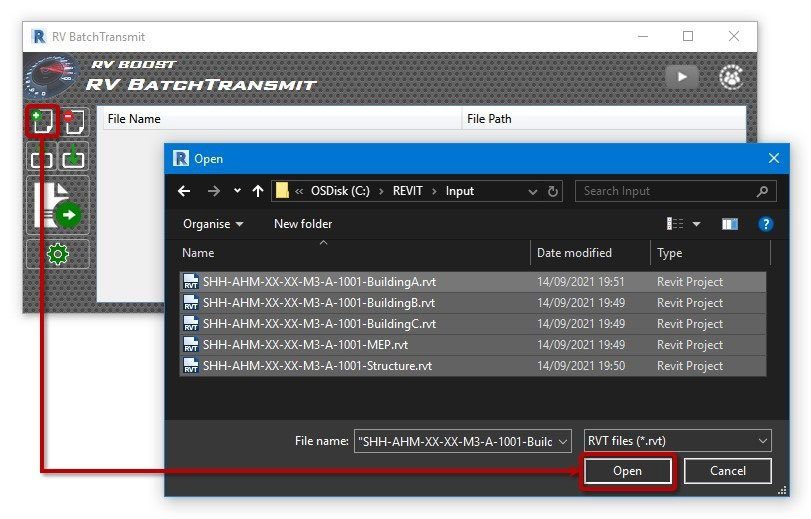Click the Open button
This screenshot has width=811, height=519.
627,471
